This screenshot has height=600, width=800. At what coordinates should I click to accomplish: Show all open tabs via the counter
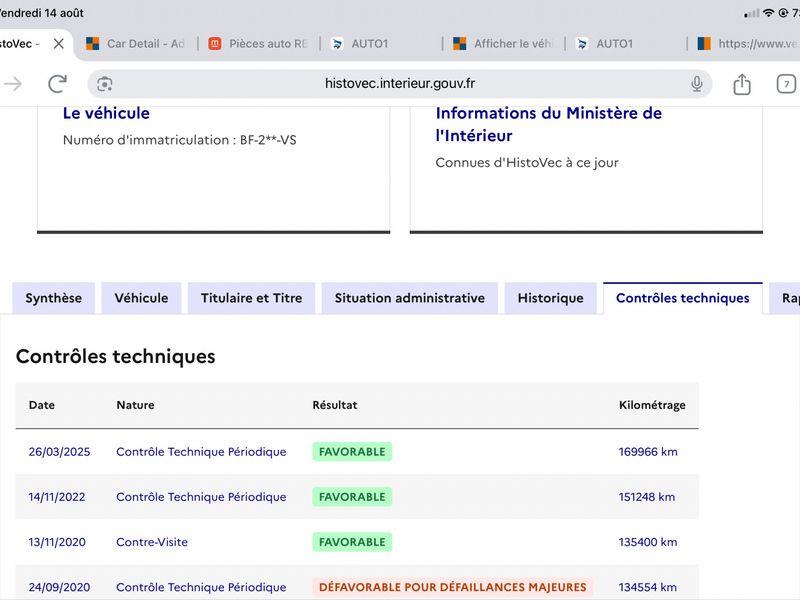786,84
